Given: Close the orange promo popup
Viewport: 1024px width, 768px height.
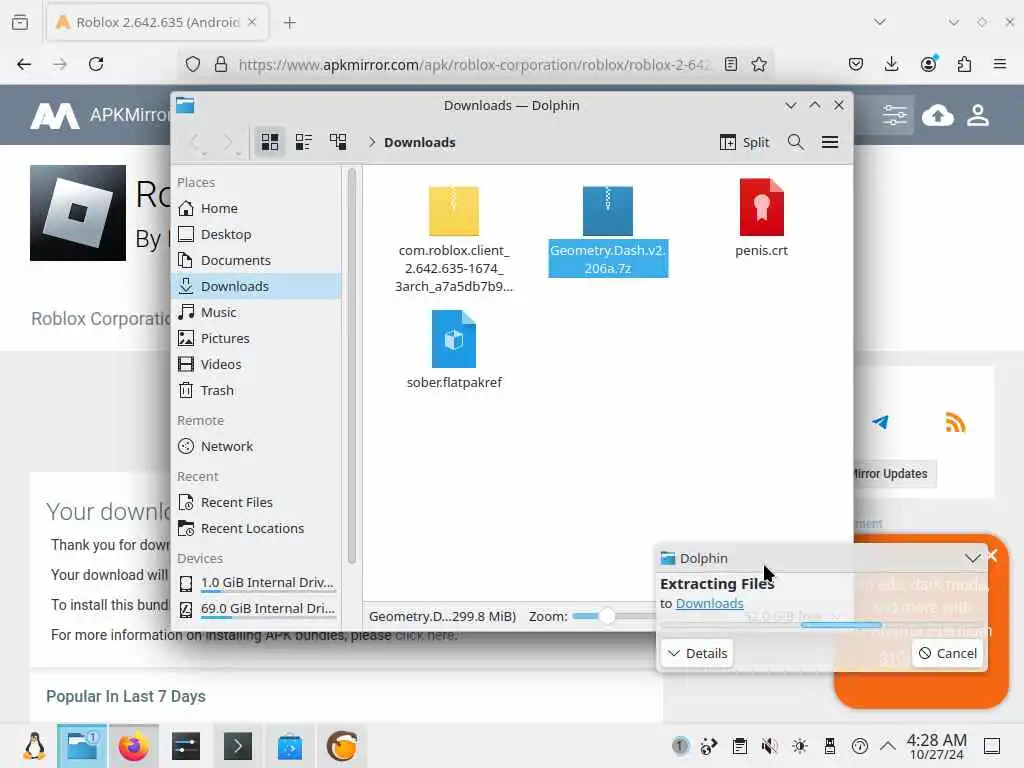Looking at the screenshot, I should point(993,556).
